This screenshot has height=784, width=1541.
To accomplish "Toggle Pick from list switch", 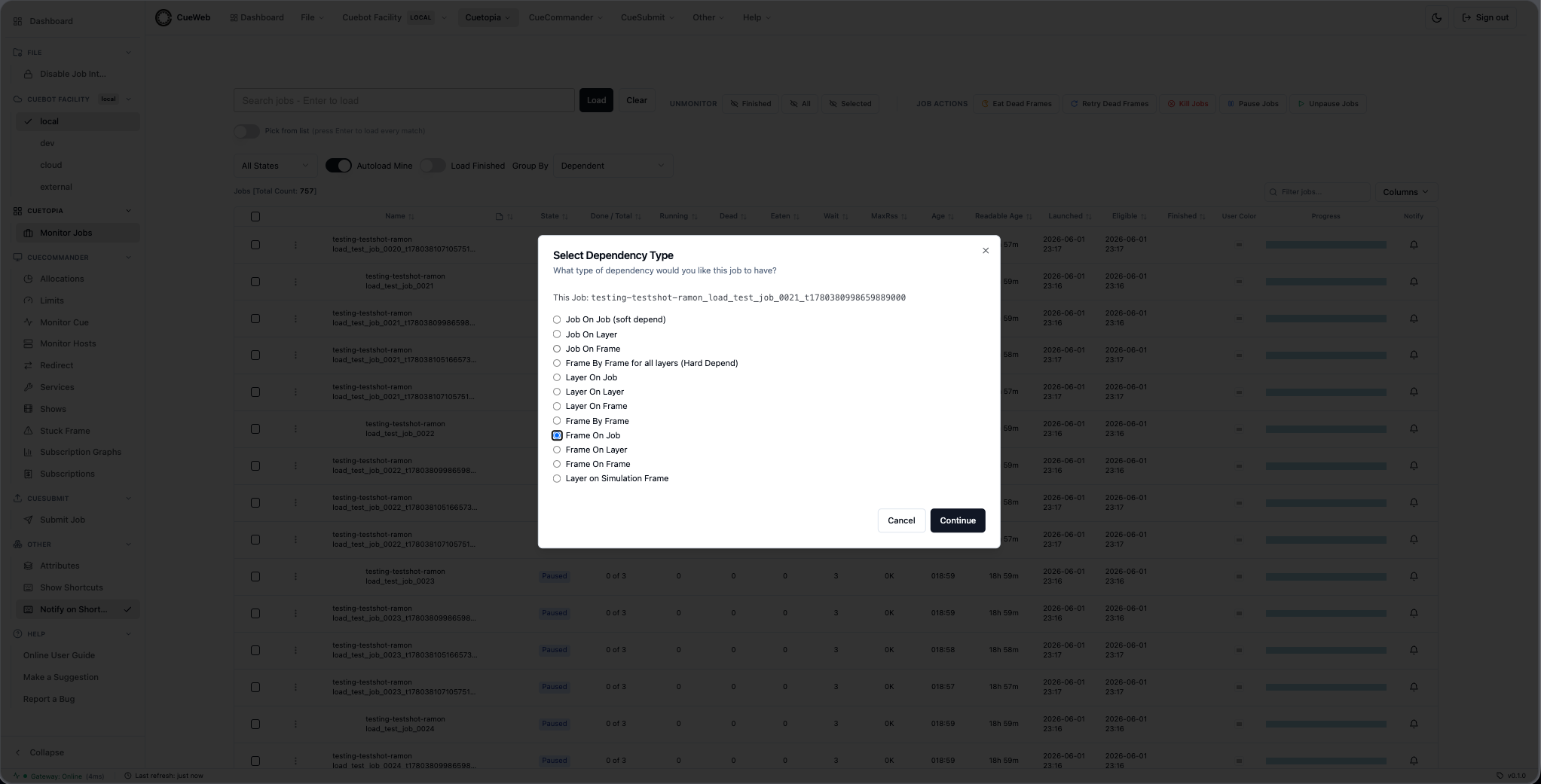I will [x=246, y=131].
